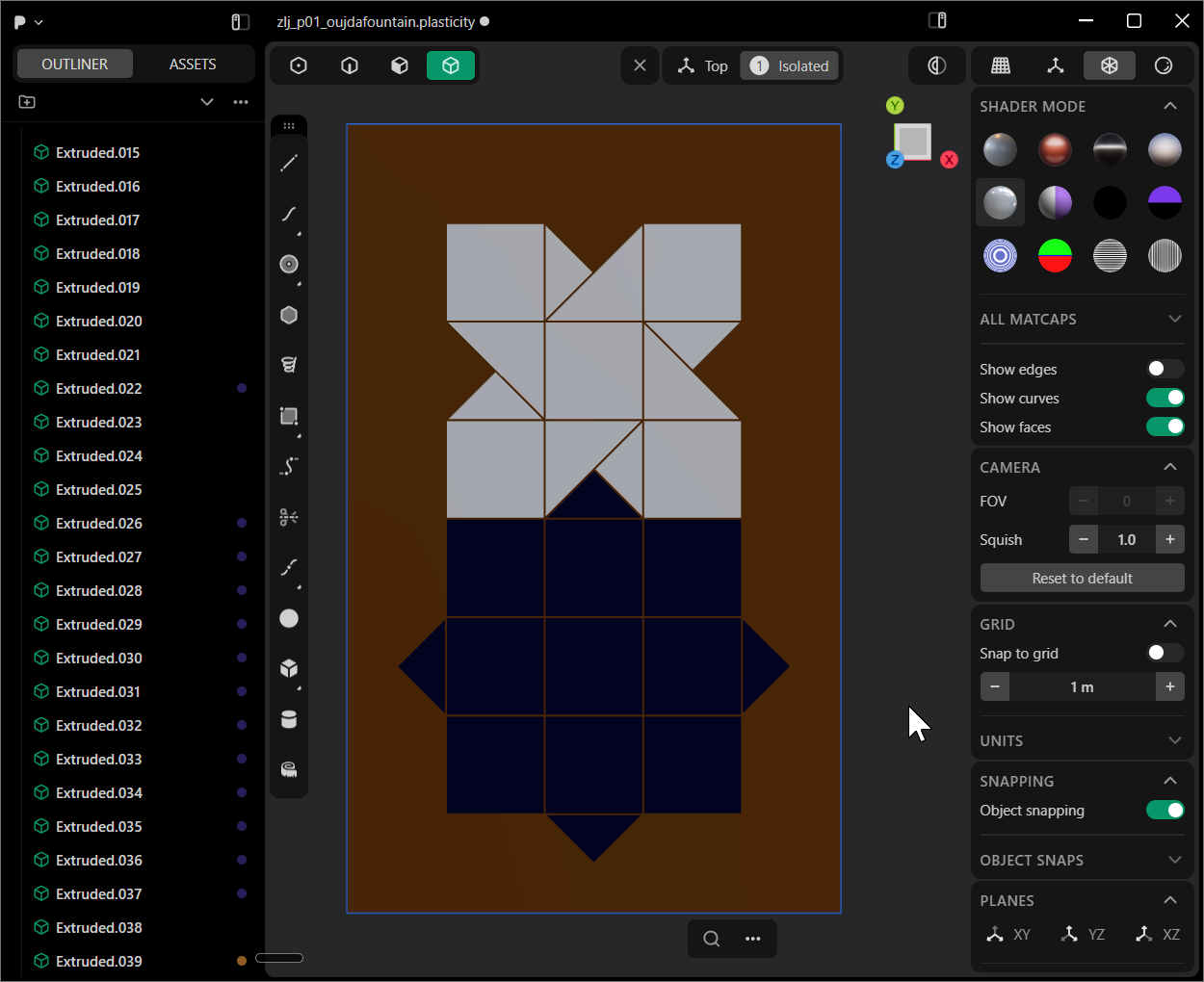Click the Isolated mode indicator
The image size is (1204, 982).
pos(790,65)
